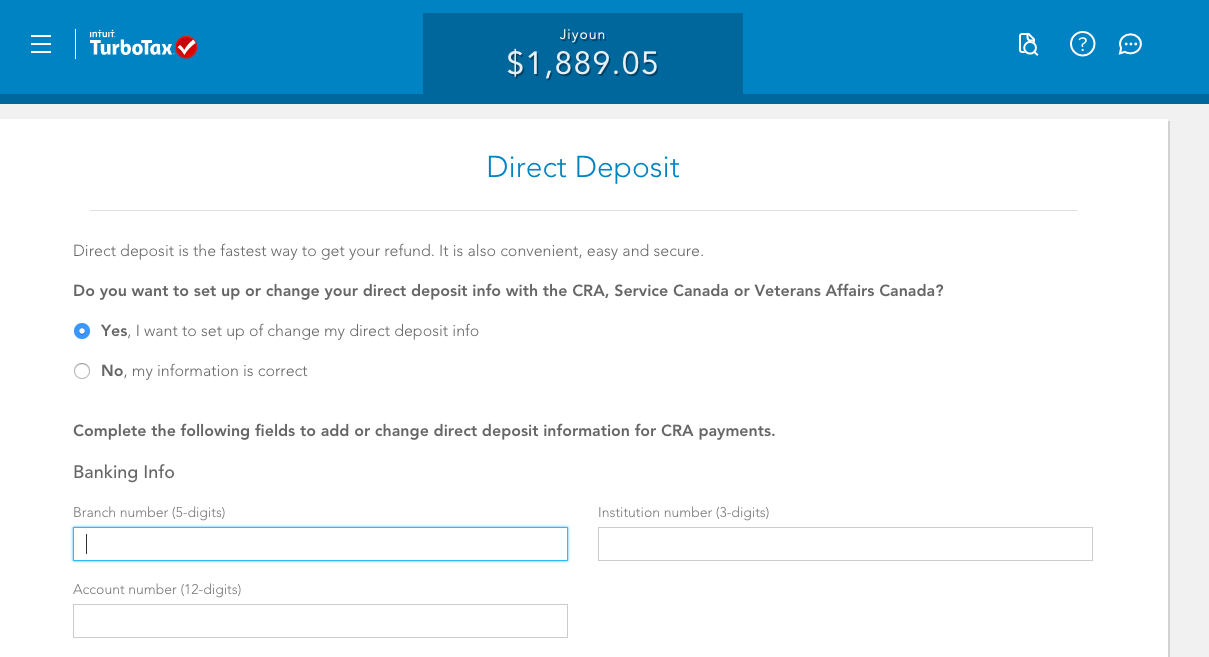Screen dimensions: 1209x657
Task: Click the red checkmark badge in the logo
Action: tap(186, 47)
